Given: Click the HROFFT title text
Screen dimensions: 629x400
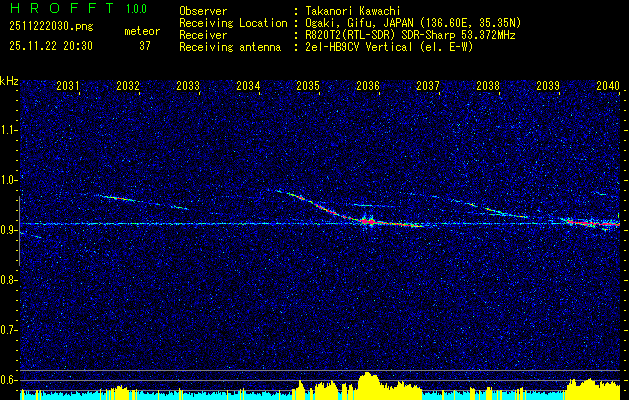Looking at the screenshot, I should 63,8.
